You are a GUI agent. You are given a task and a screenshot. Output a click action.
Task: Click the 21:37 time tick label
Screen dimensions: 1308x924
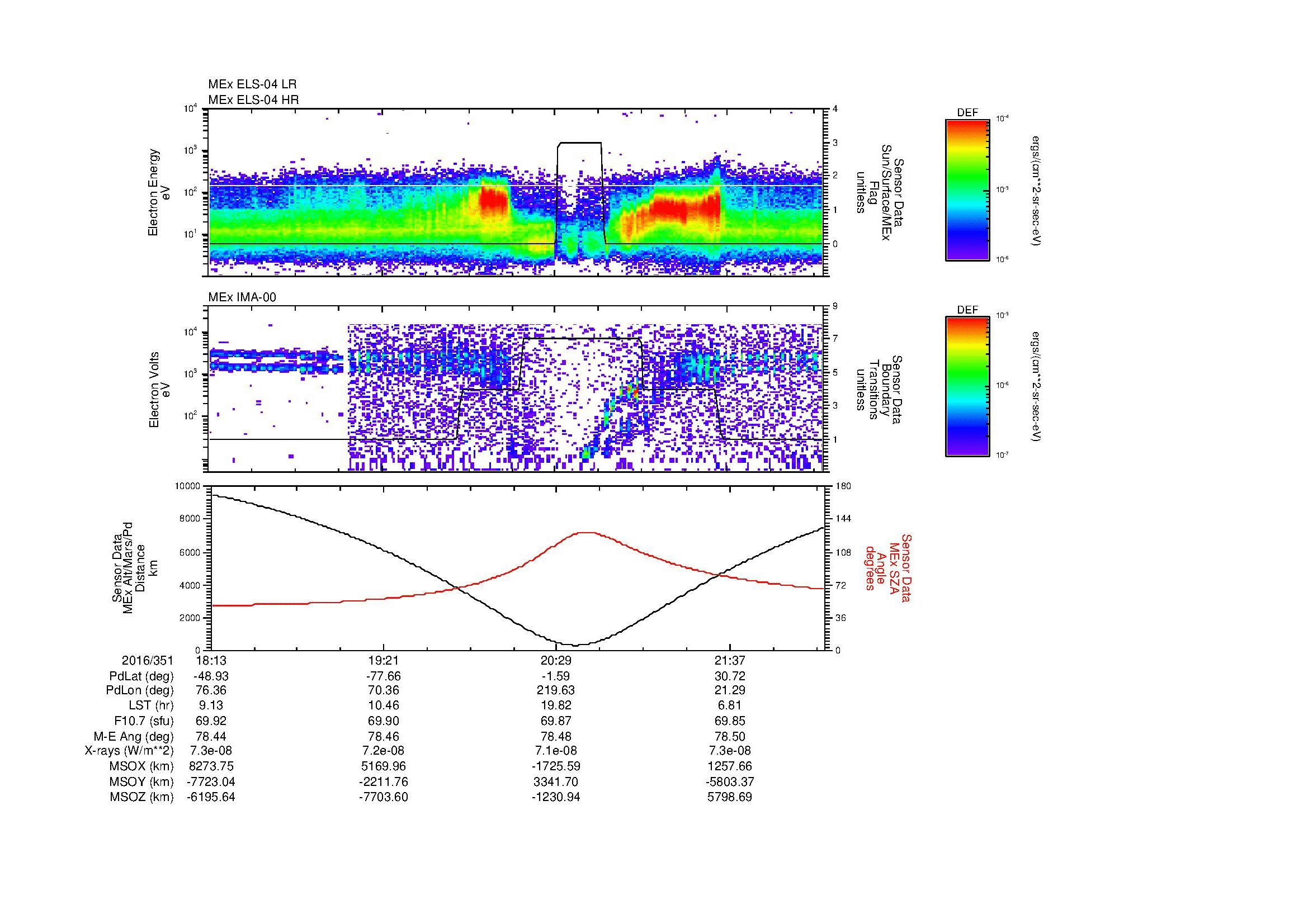[x=730, y=660]
